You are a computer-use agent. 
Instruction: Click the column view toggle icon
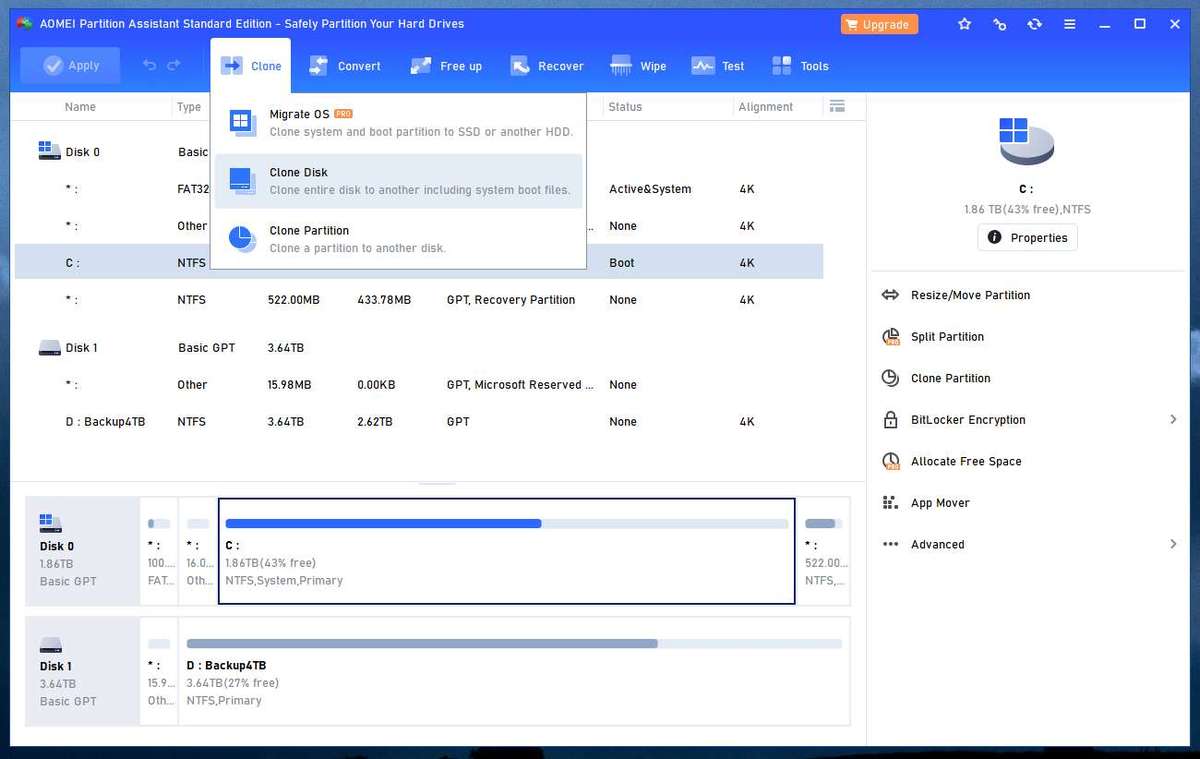838,106
